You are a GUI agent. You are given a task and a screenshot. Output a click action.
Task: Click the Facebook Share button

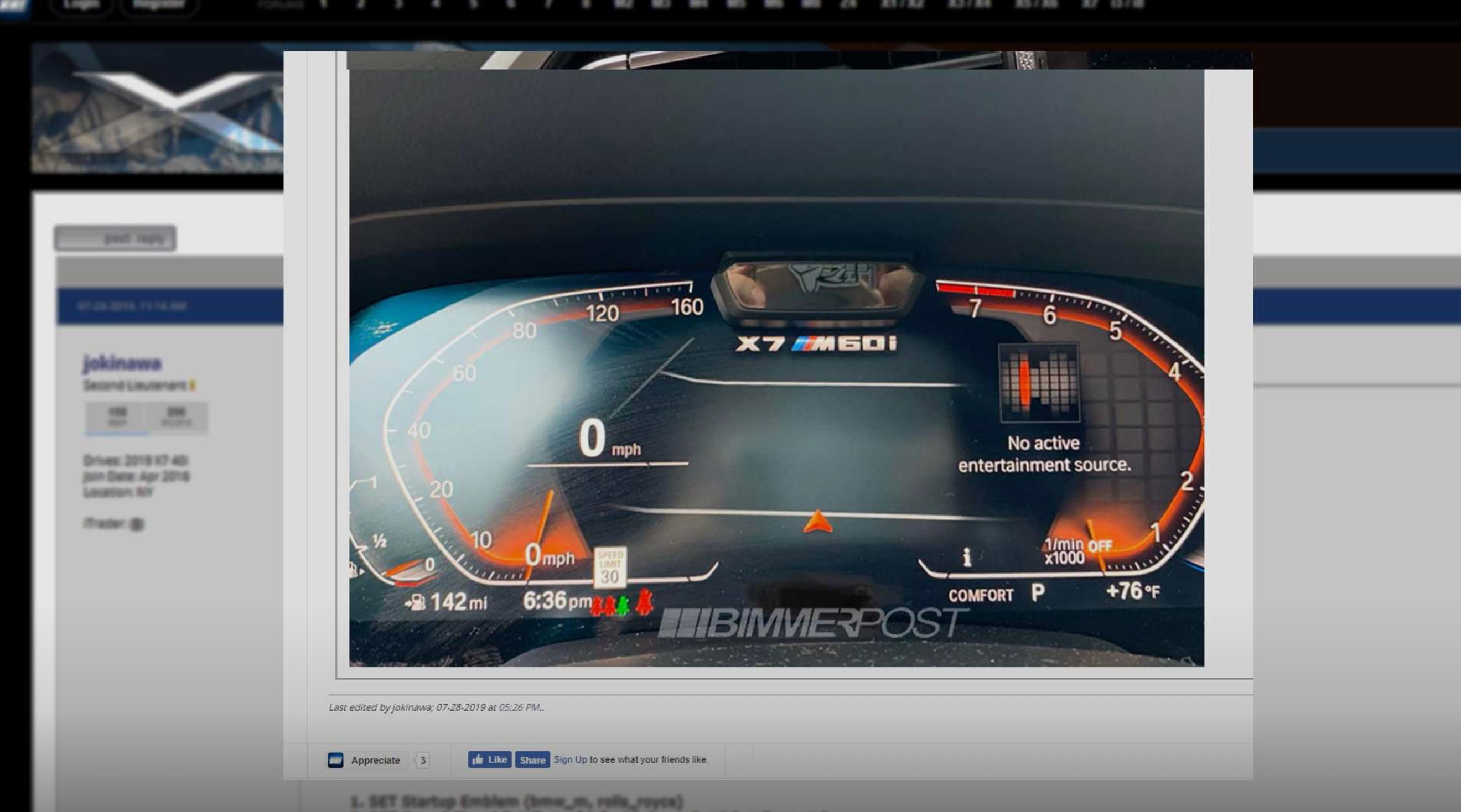tap(532, 760)
